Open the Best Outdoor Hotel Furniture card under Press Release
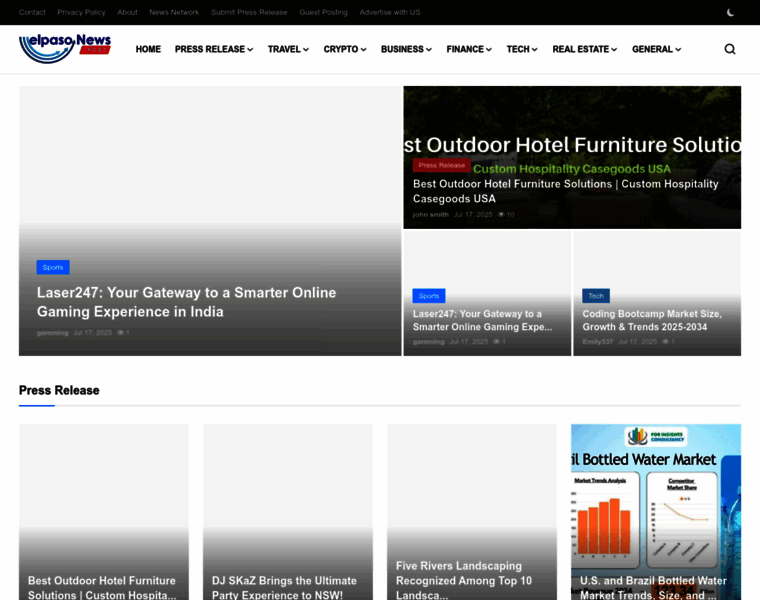 (102, 587)
